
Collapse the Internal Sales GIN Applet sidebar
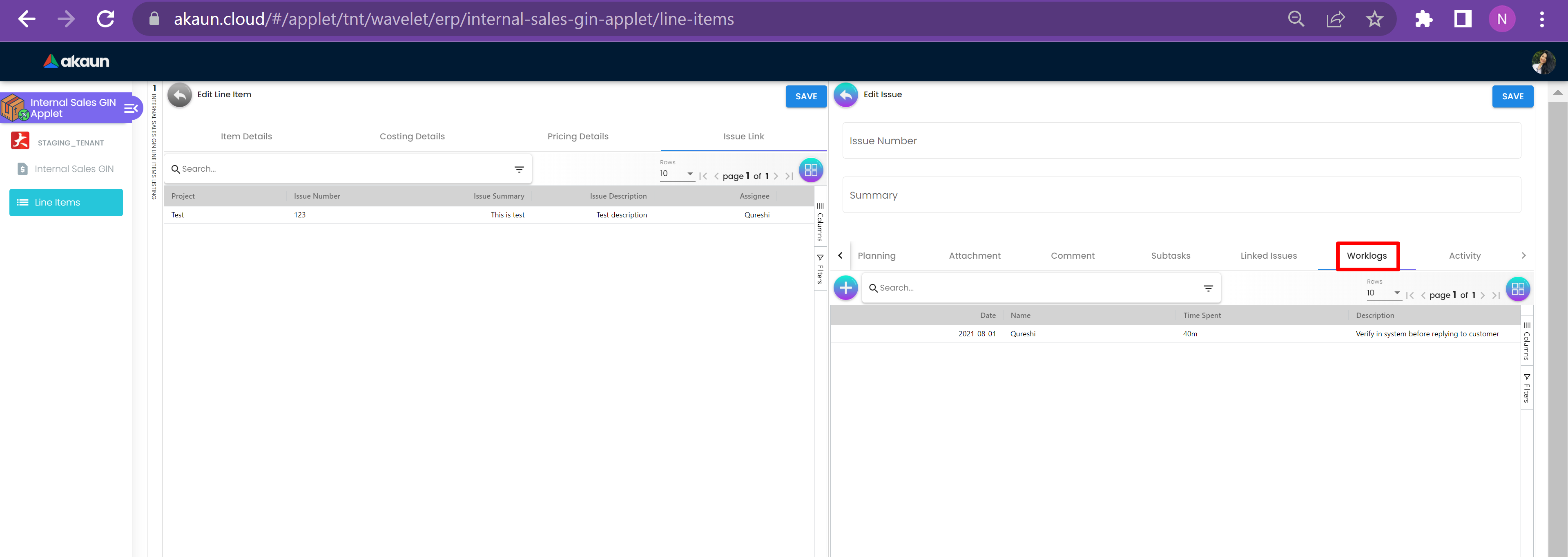coord(130,108)
